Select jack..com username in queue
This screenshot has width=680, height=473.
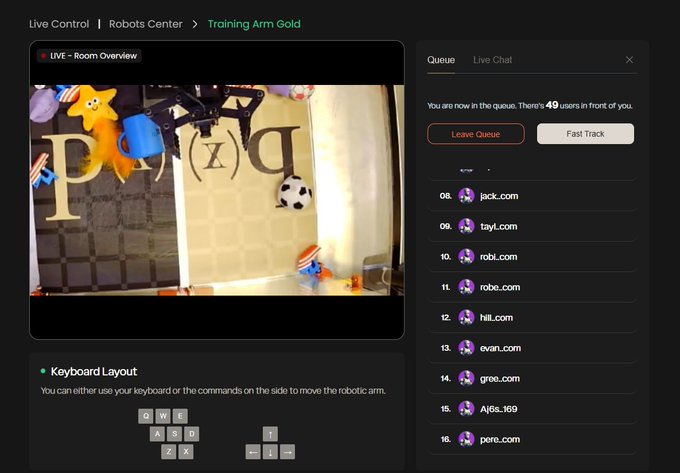[x=499, y=196]
